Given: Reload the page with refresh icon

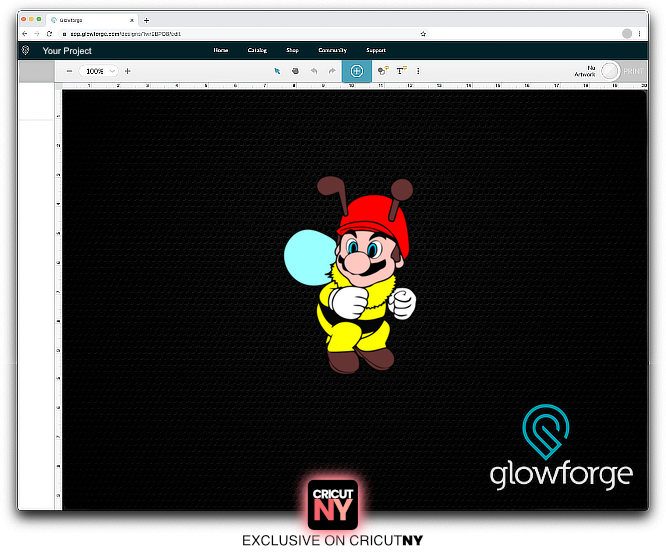Looking at the screenshot, I should (x=49, y=34).
